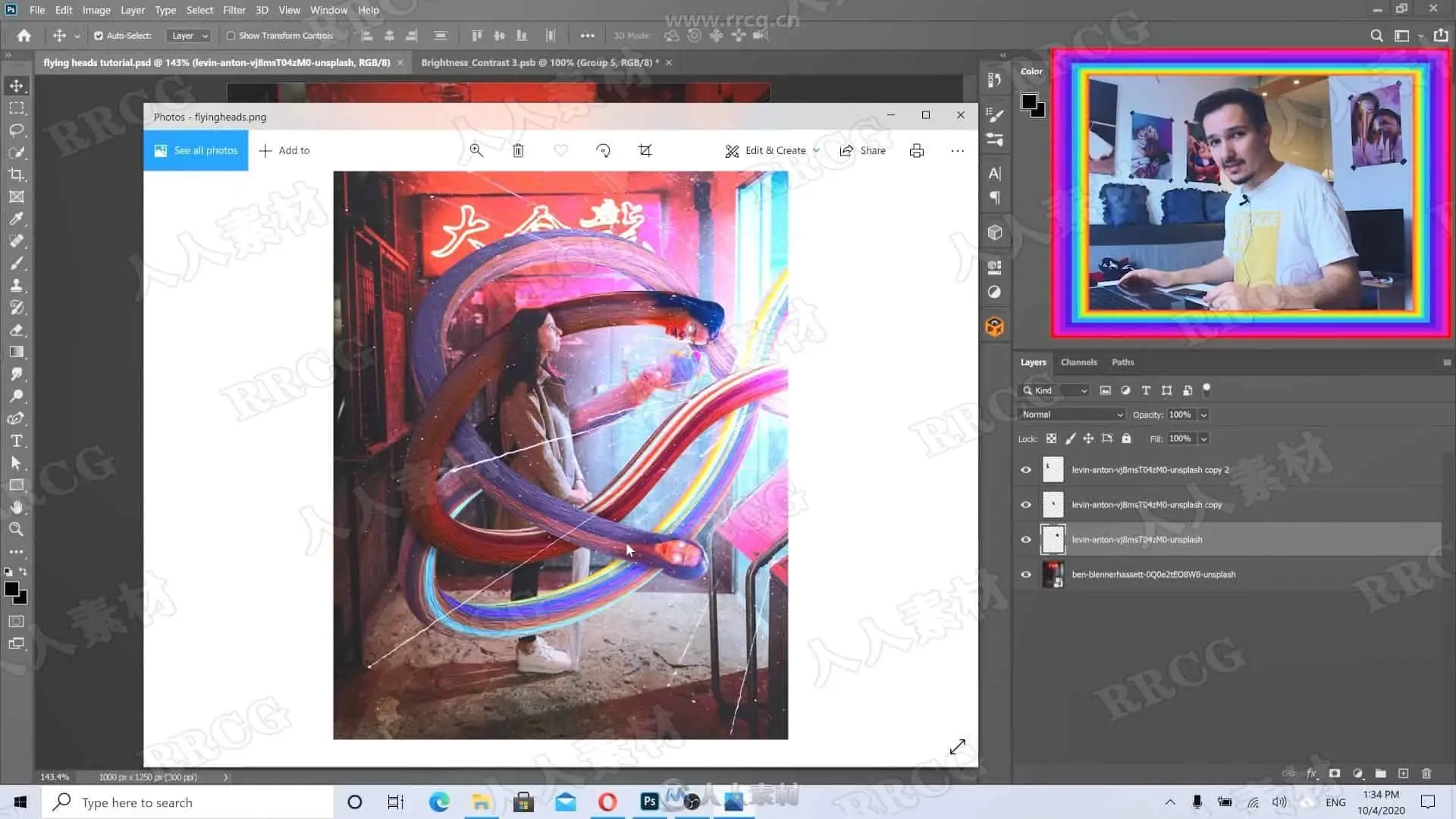1456x819 pixels.
Task: Open Windows Start menu
Action: pos(20,802)
